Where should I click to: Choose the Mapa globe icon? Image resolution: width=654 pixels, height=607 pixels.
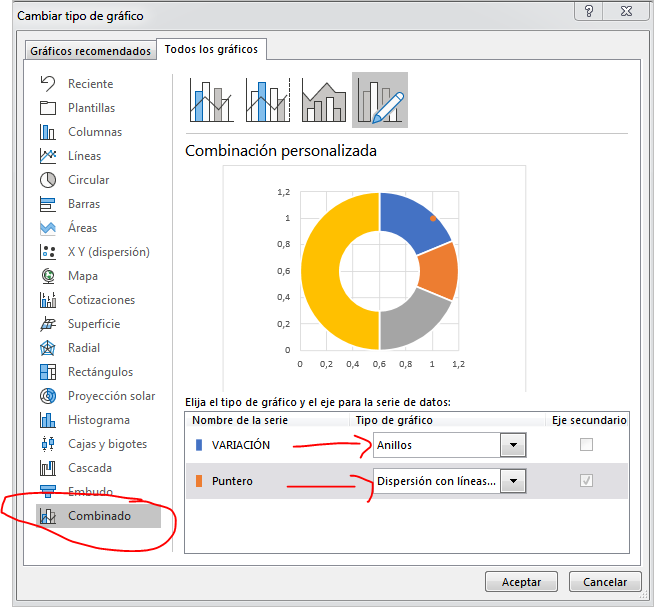pos(48,276)
